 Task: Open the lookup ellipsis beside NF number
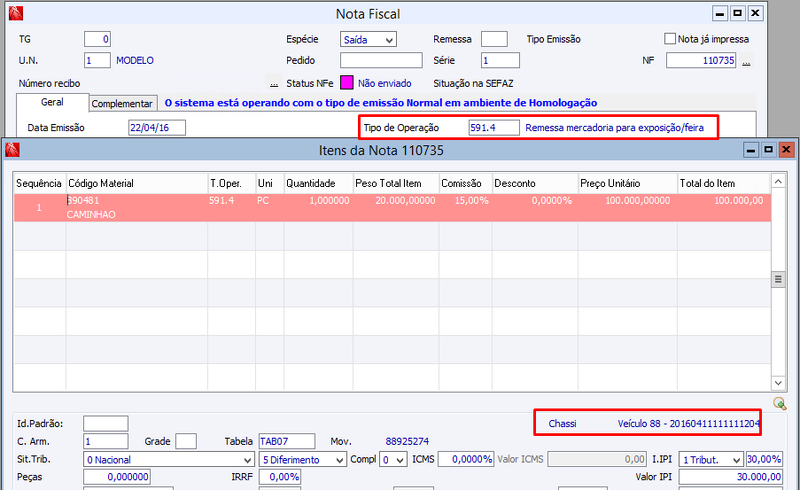tap(746, 62)
